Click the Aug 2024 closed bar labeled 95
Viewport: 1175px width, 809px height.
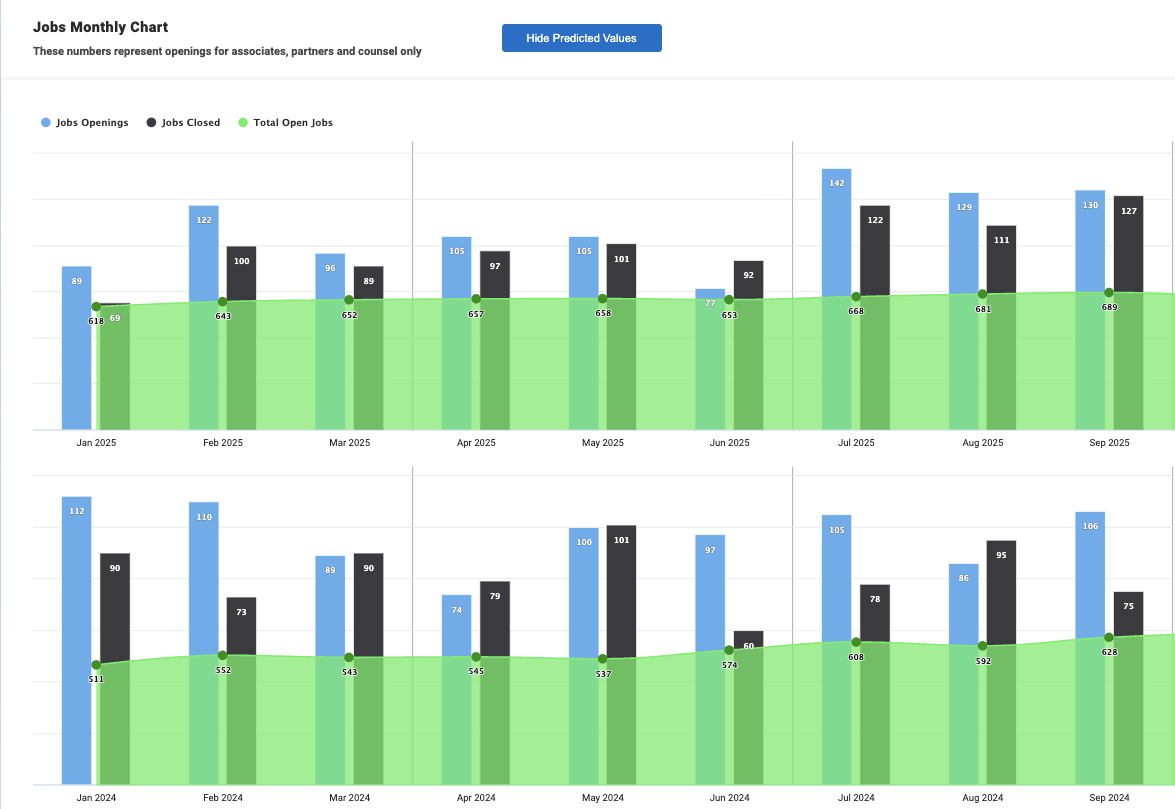(1001, 590)
